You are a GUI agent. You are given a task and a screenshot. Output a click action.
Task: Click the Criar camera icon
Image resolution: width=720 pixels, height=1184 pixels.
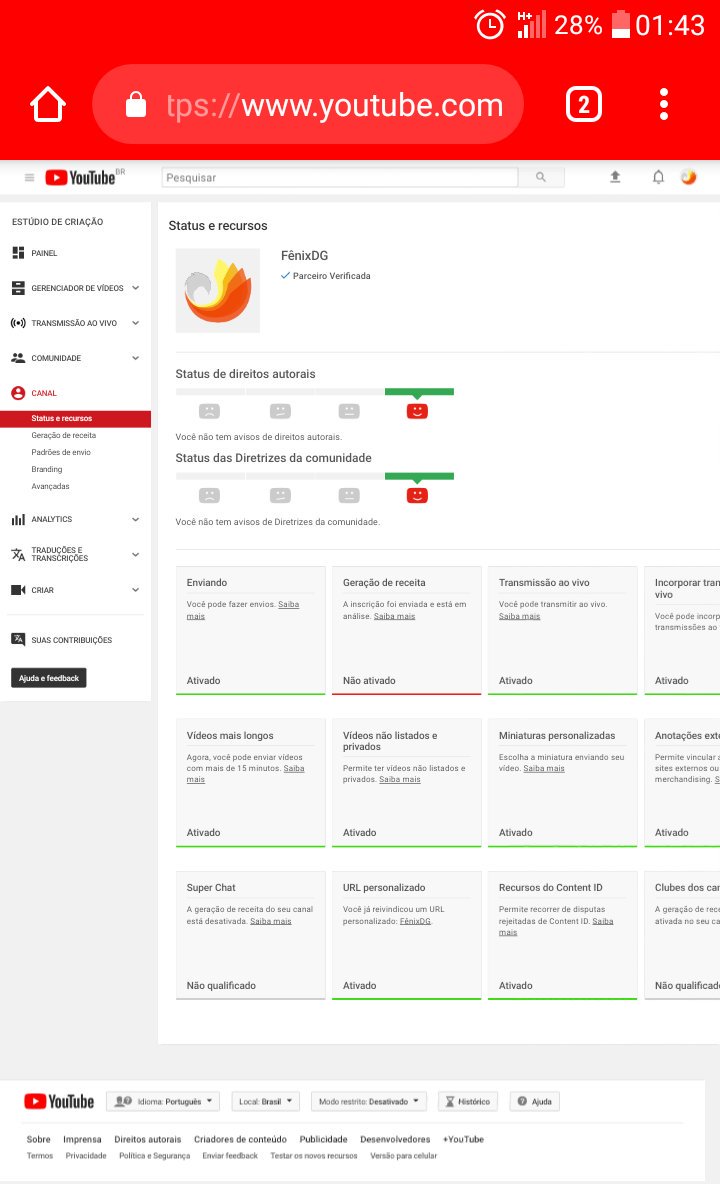[18, 590]
